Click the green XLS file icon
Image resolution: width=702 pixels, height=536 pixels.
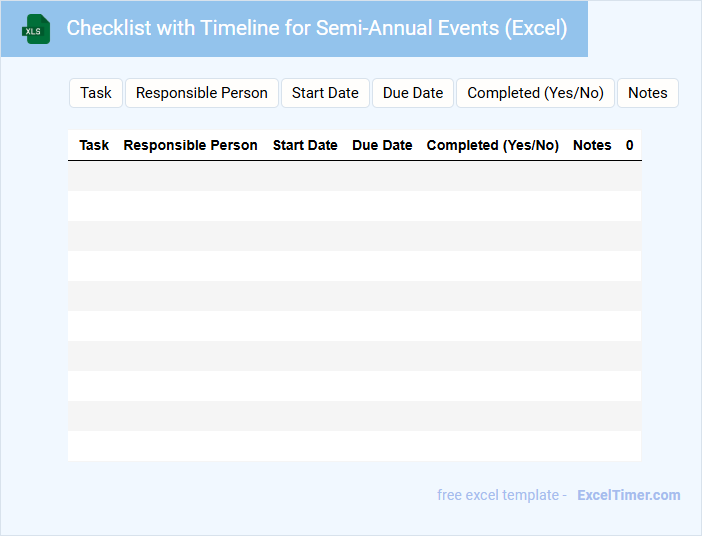point(36,29)
